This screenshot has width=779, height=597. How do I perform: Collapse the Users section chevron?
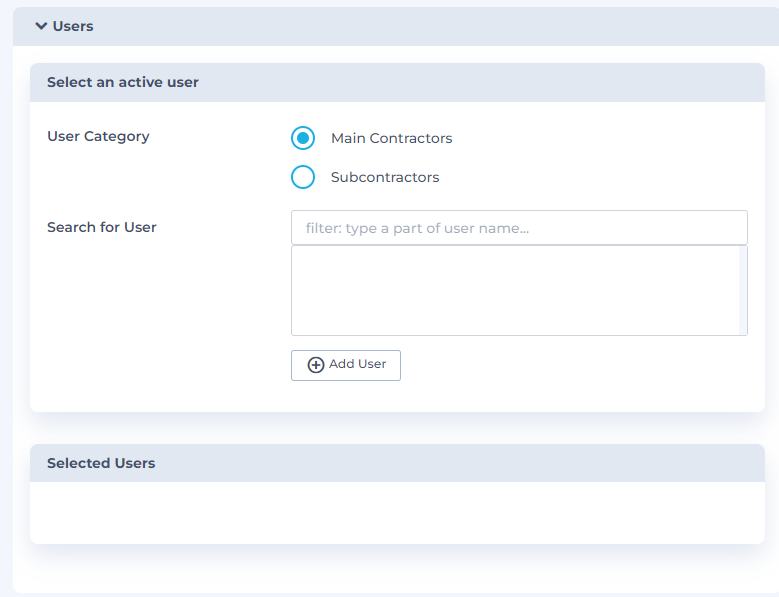point(41,26)
